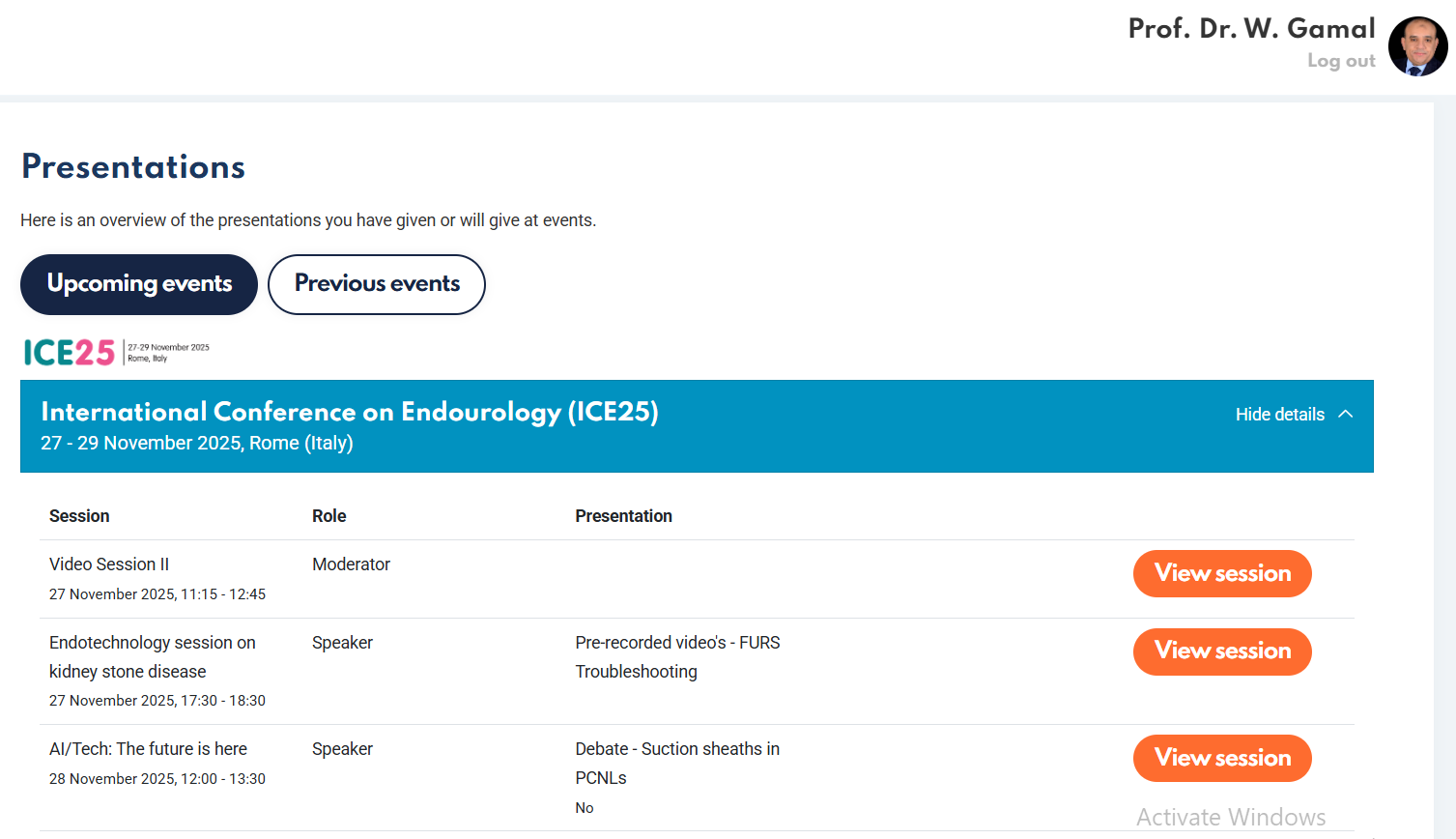The image size is (1456, 839).
Task: Click the ICE25 conference logo
Action: (x=116, y=353)
